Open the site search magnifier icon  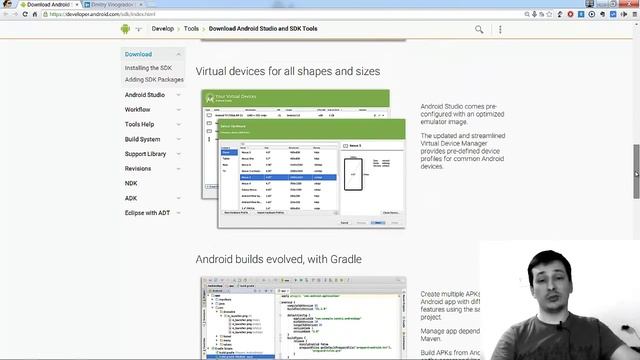[x=479, y=29]
